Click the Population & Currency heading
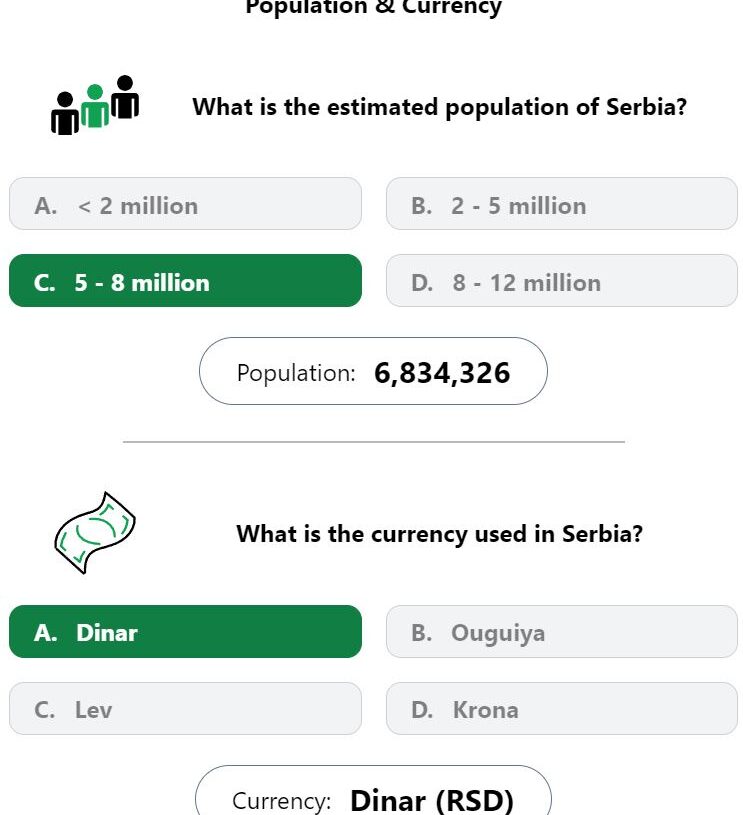Viewport: 743px width, 815px height. (x=373, y=7)
